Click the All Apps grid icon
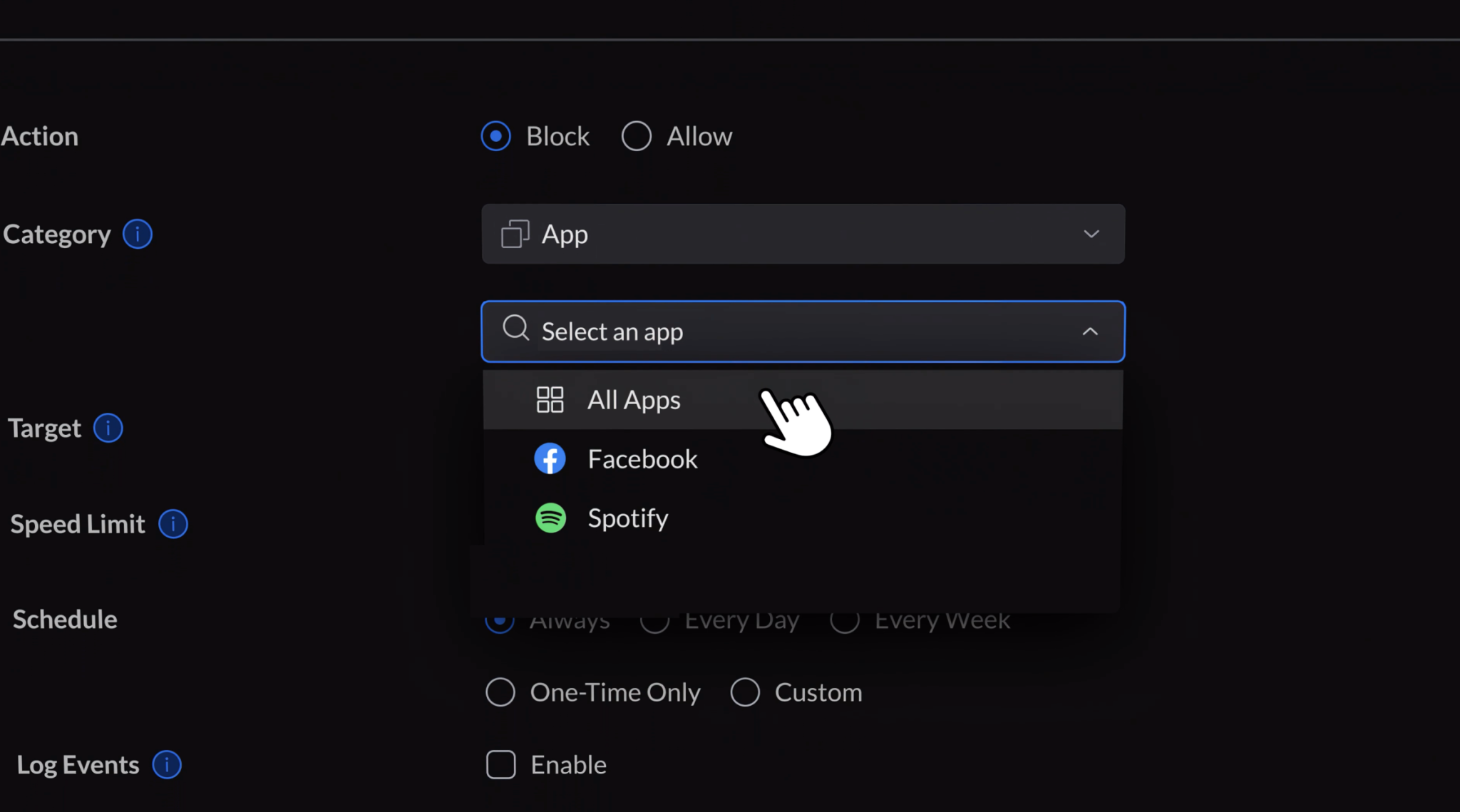1460x812 pixels. [550, 400]
